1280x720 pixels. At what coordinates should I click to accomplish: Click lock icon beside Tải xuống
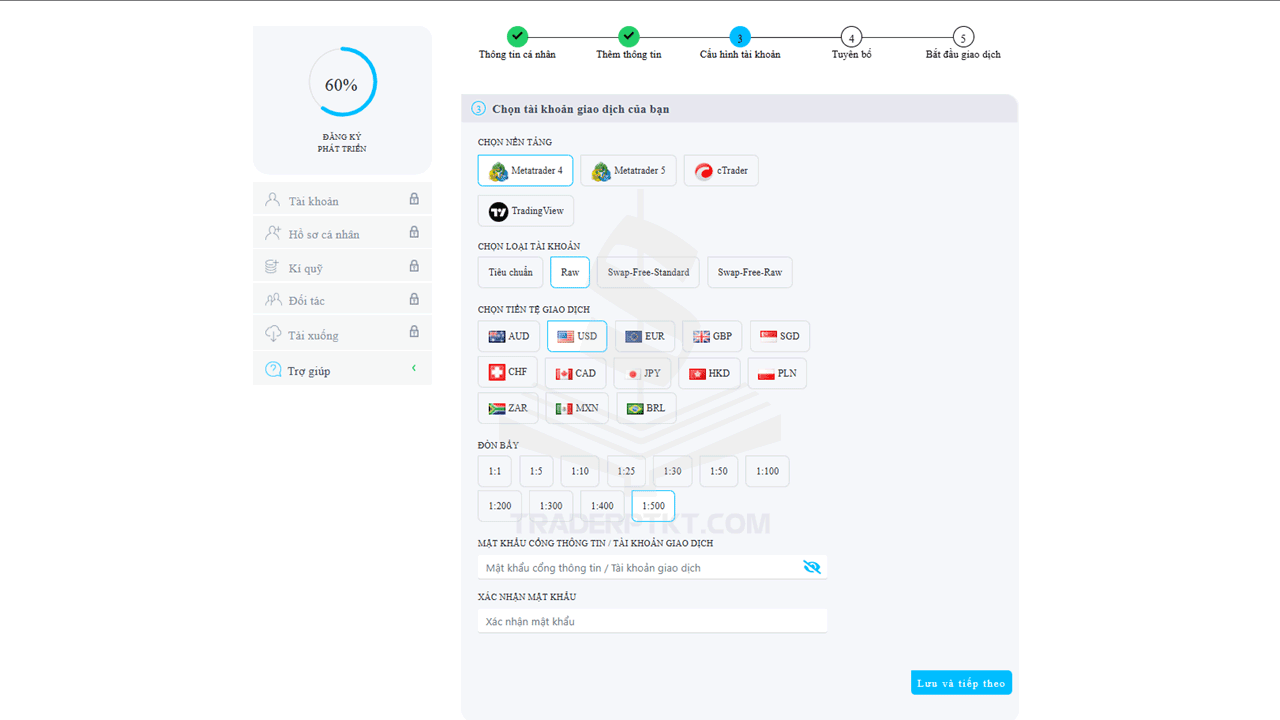coord(414,332)
